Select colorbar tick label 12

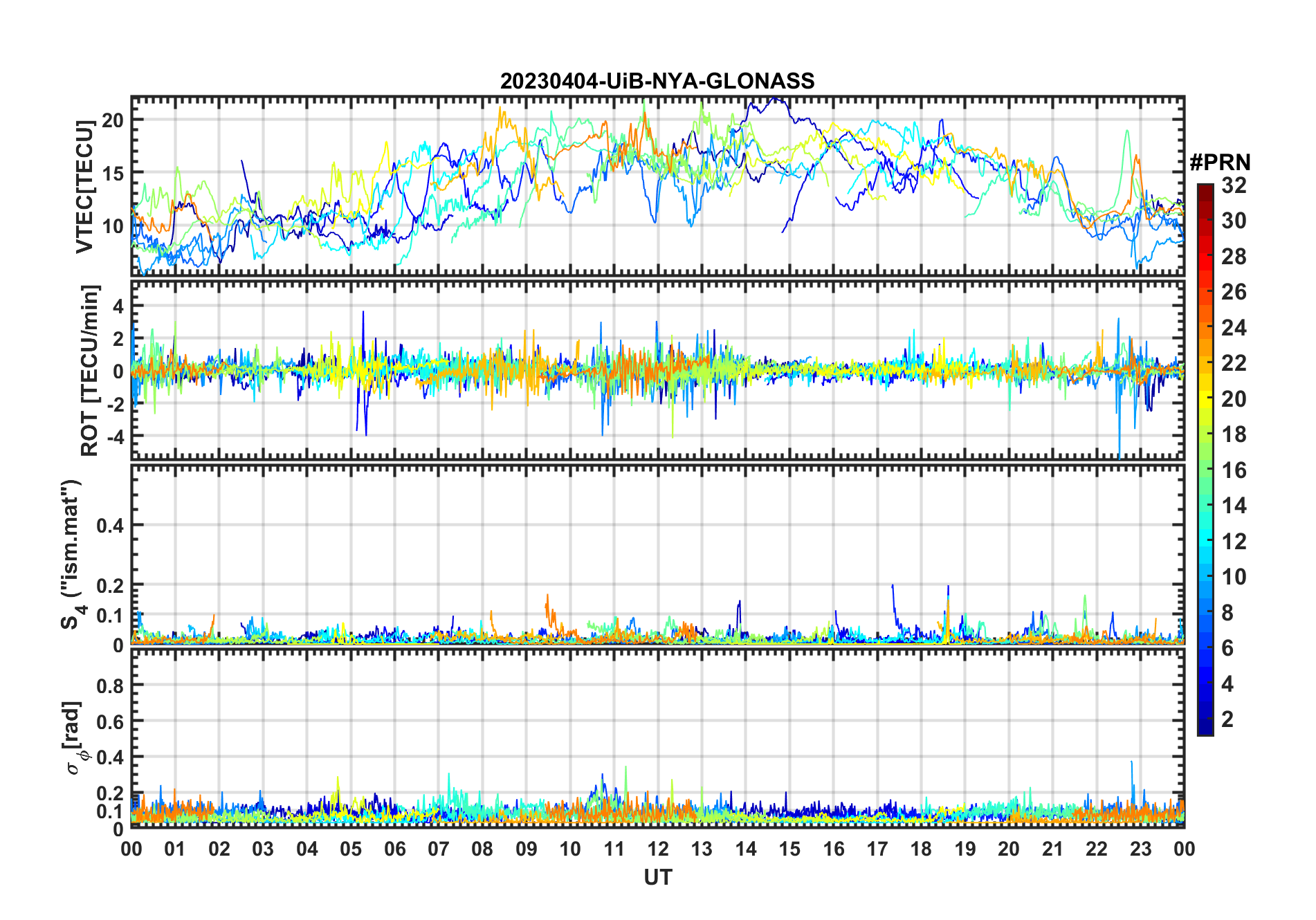click(x=1234, y=542)
